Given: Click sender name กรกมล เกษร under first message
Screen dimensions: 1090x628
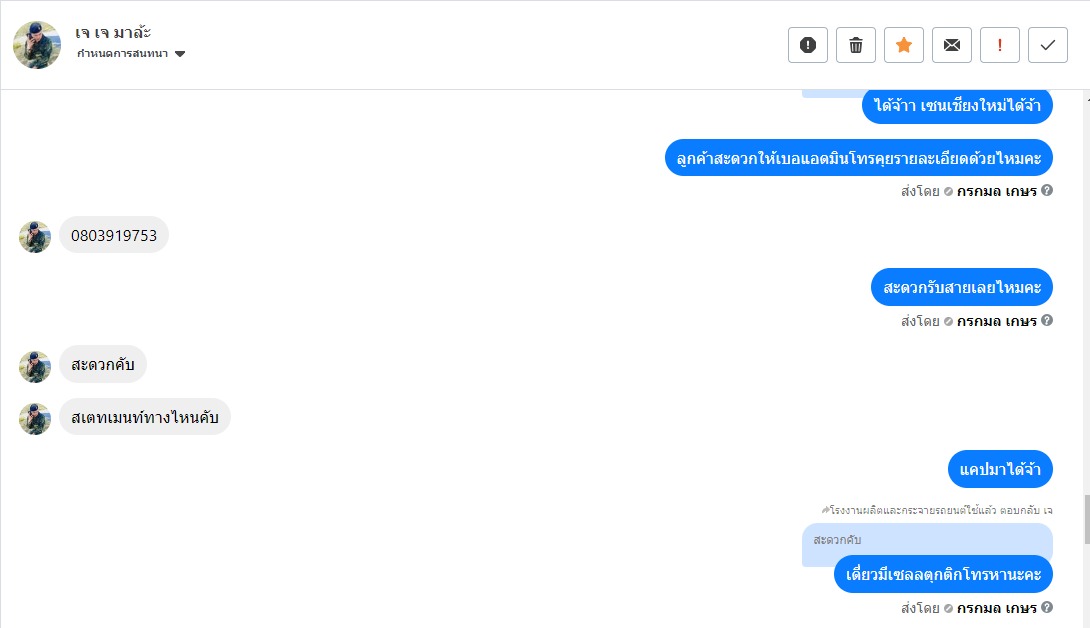Looking at the screenshot, I should [x=996, y=191].
